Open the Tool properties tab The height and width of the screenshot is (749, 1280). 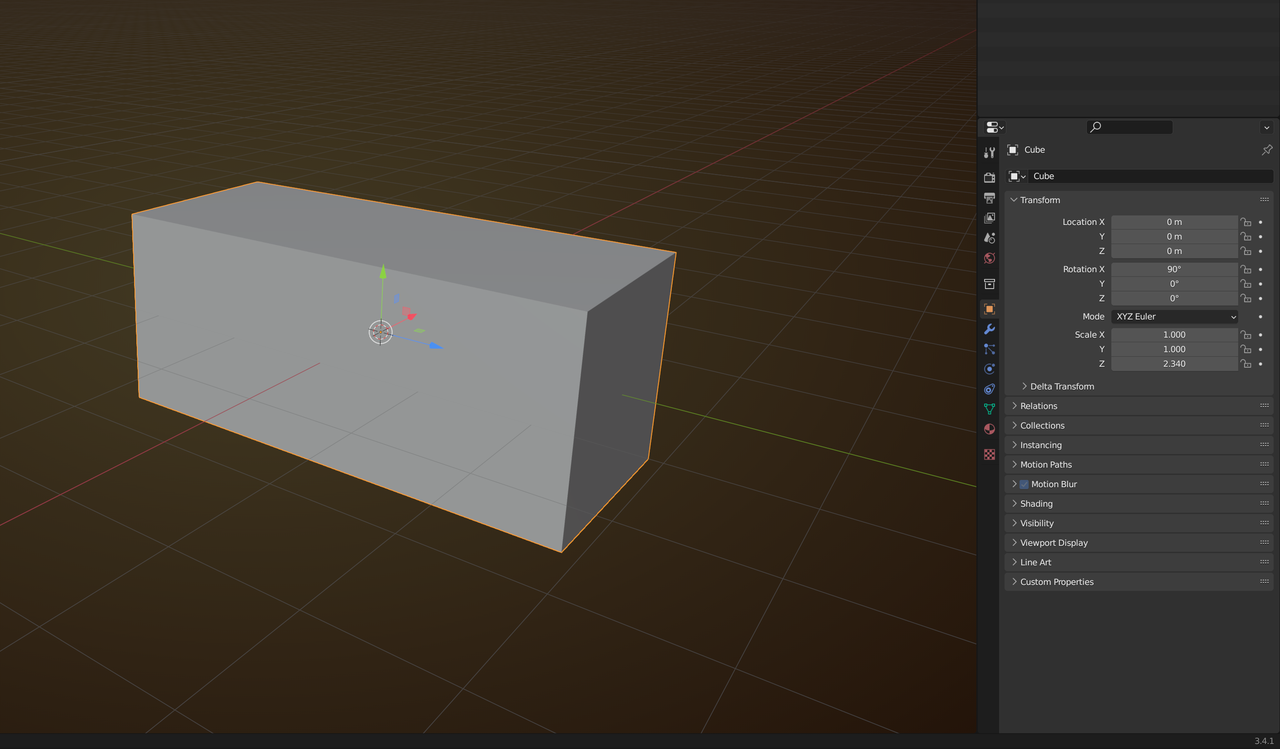(x=989, y=153)
